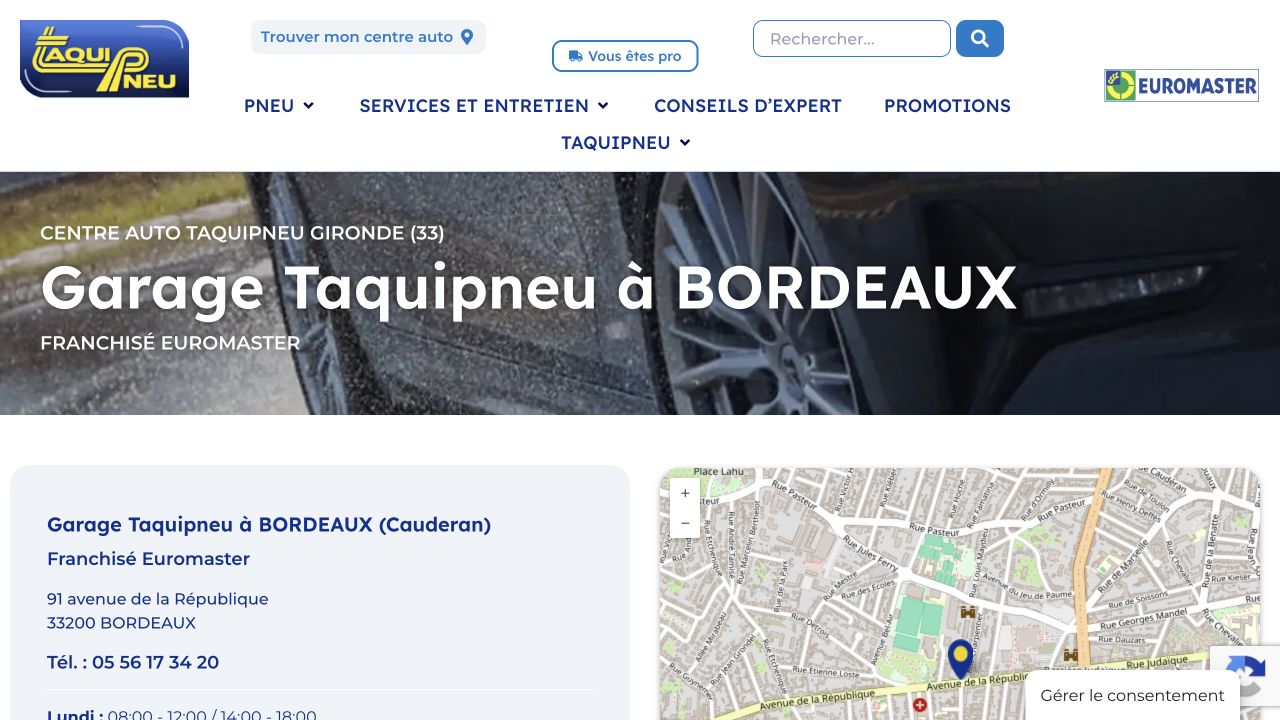Screen dimensions: 1280x720
Task: Click the FRANCHISÉ EUROMASTER banner text
Action: coord(170,343)
